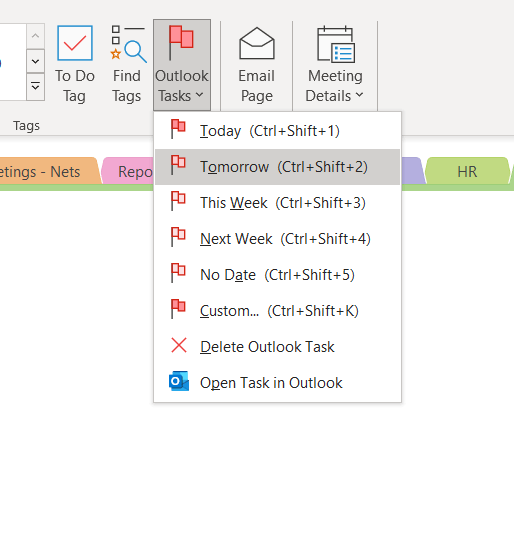Screen dimensions: 514x549
Task: Choose Tomorrow (Ctrl+Shift+2) from the menu
Action: coord(277,167)
